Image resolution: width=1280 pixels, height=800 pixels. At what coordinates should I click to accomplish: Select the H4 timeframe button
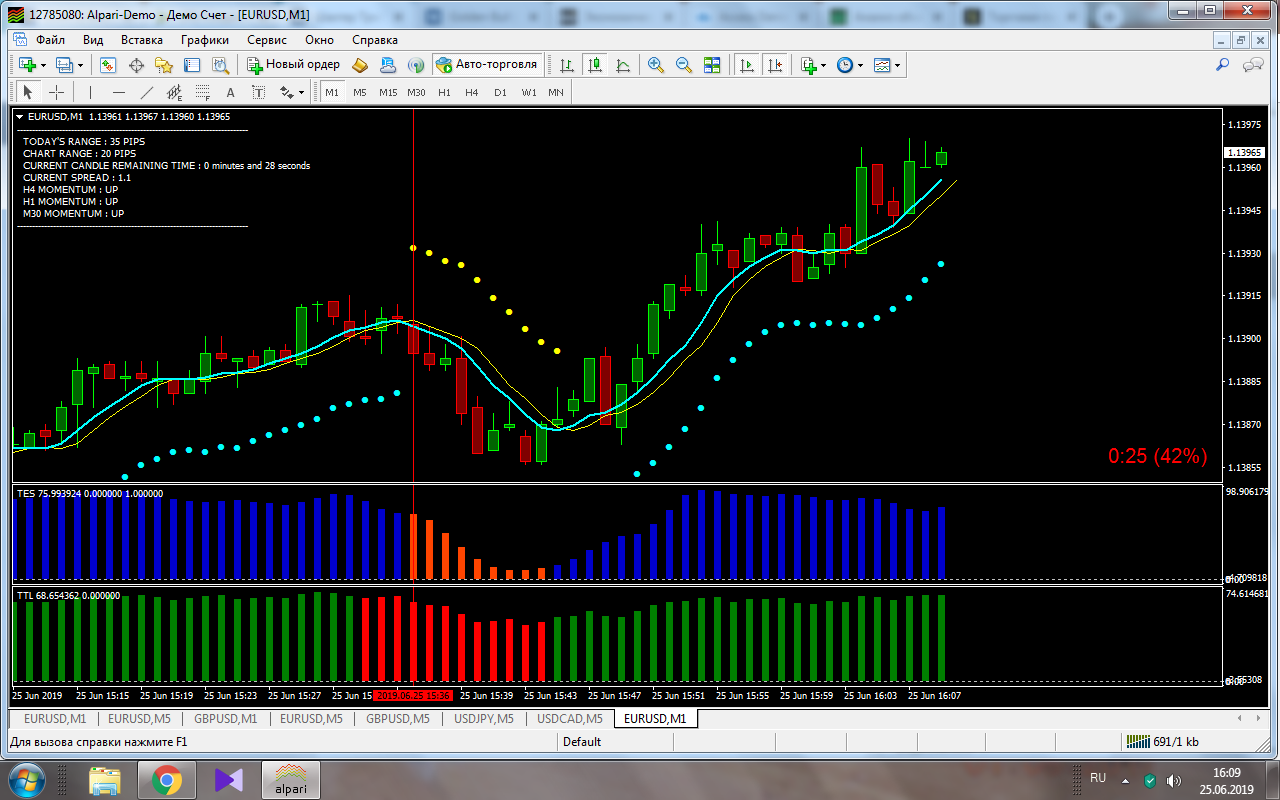click(x=472, y=92)
